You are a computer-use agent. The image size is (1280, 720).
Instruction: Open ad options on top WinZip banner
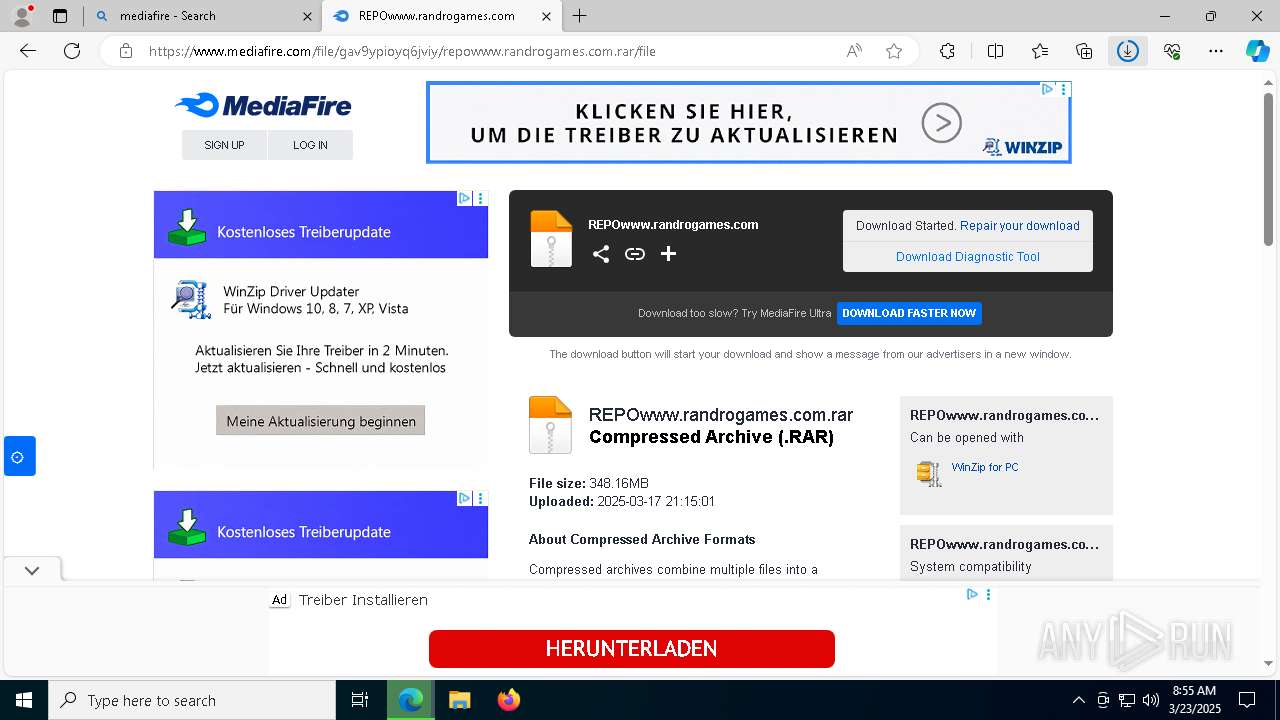coord(1064,89)
